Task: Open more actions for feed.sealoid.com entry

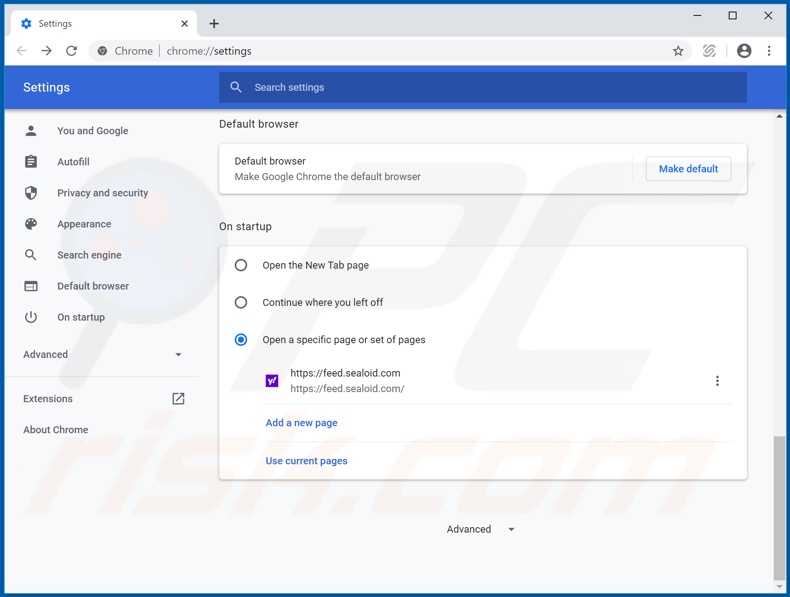Action: pos(717,381)
